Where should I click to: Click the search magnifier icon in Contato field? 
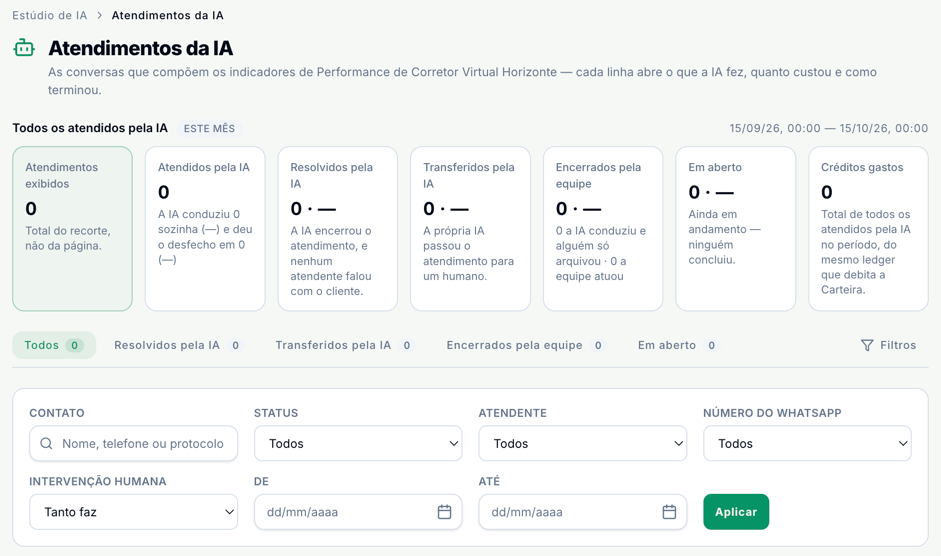click(x=46, y=444)
